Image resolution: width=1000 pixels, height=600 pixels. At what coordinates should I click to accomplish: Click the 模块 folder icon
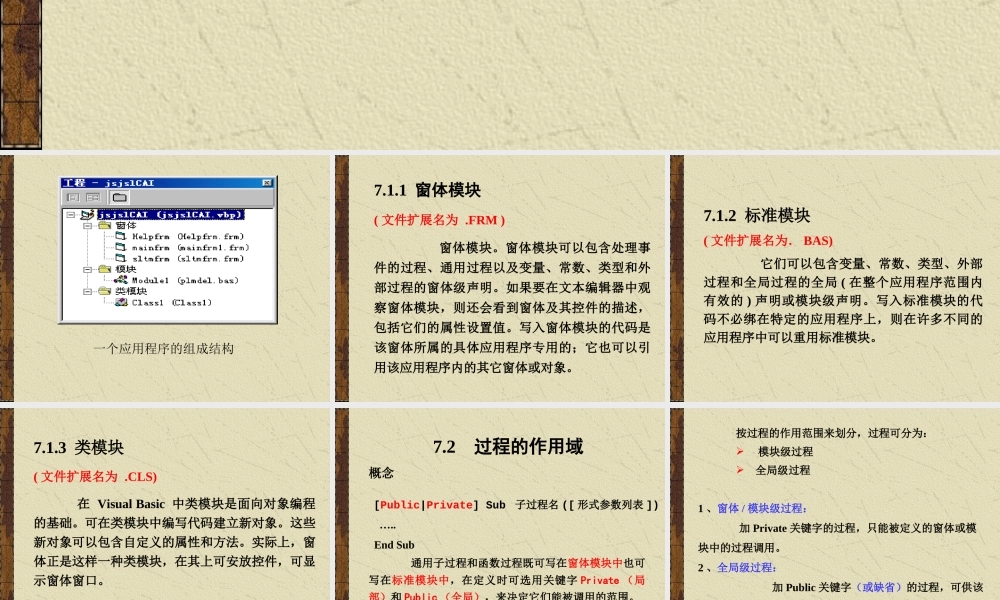pos(104,268)
